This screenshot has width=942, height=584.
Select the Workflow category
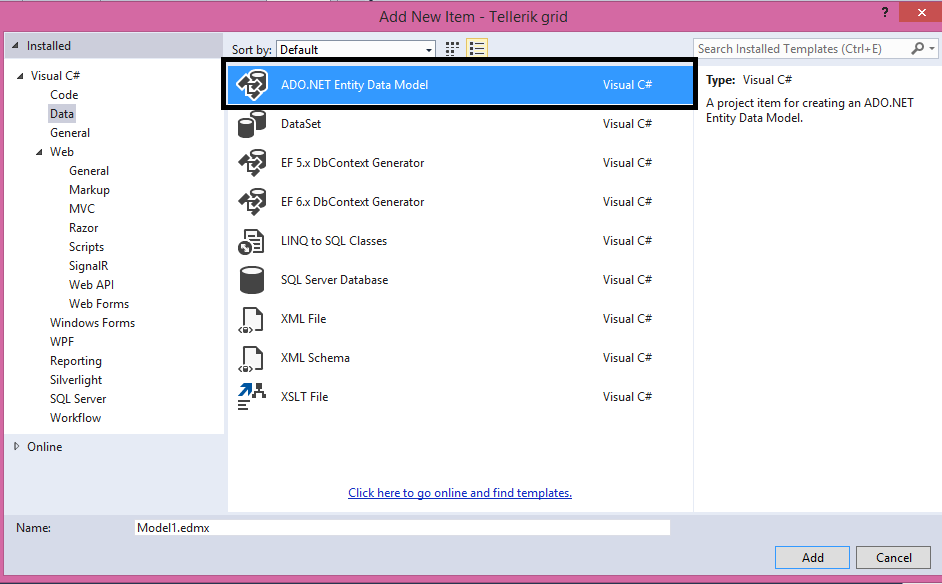pos(76,418)
